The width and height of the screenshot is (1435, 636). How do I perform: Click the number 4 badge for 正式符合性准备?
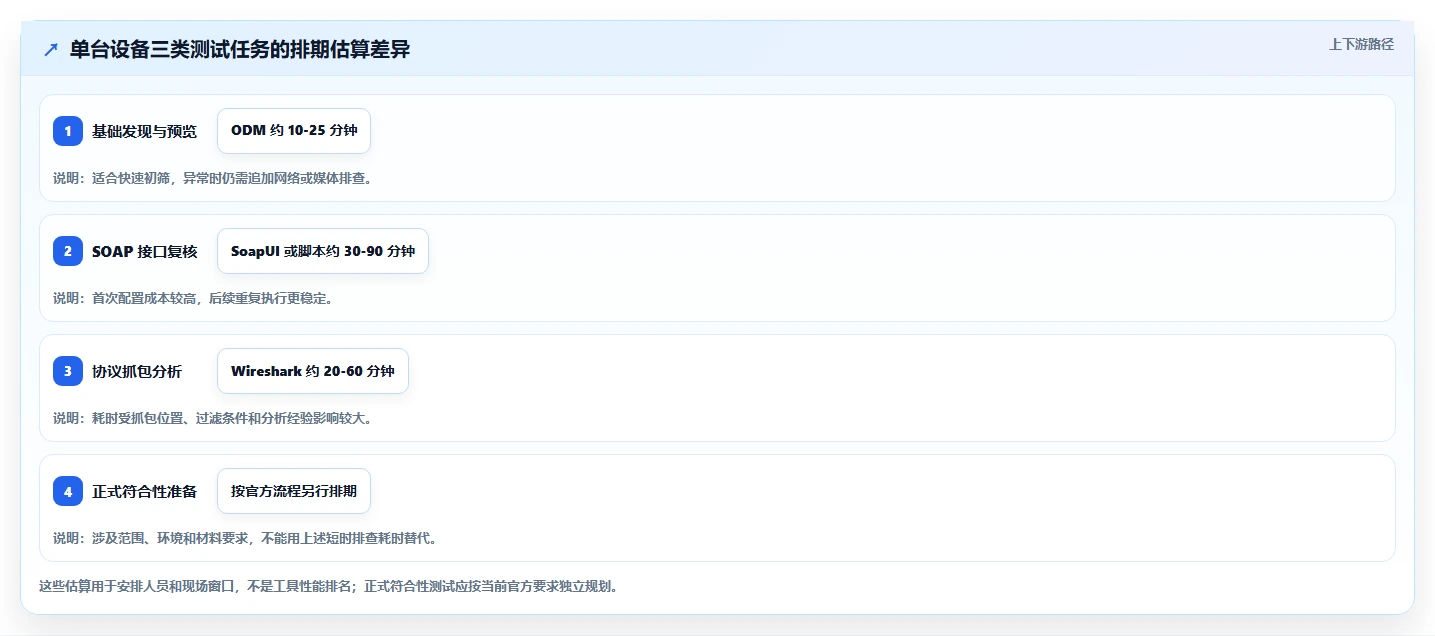[x=68, y=491]
